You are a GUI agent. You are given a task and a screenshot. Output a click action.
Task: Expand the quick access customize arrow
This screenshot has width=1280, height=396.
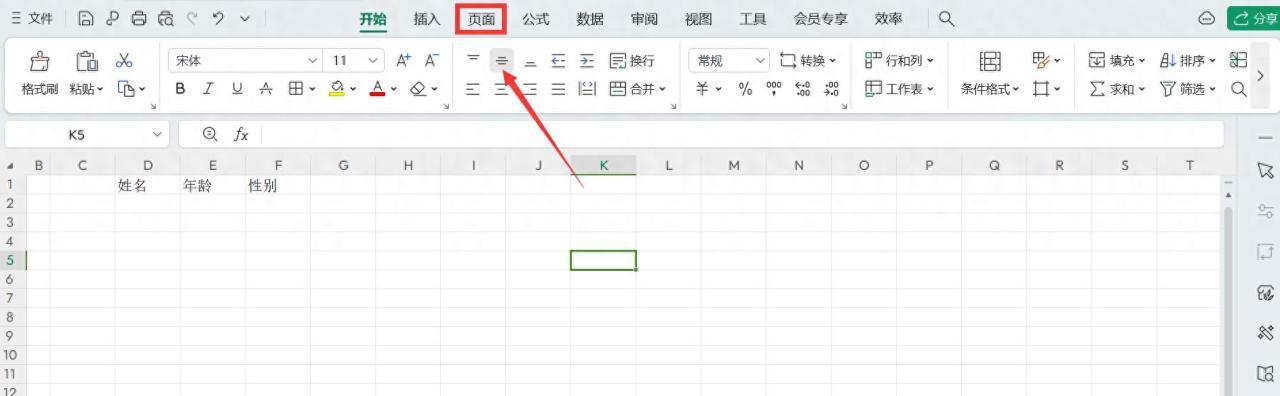pyautogui.click(x=245, y=19)
